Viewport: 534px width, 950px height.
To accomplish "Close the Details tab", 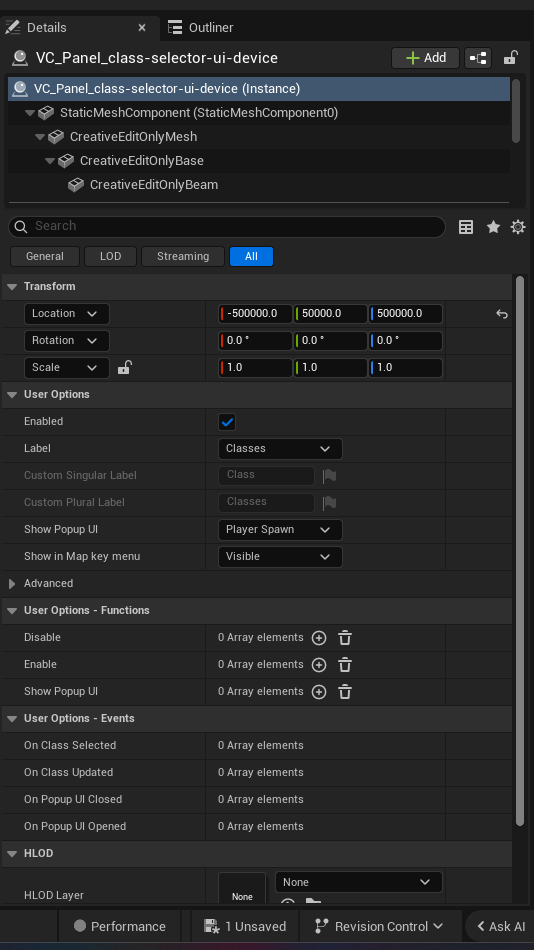I will pyautogui.click(x=142, y=27).
